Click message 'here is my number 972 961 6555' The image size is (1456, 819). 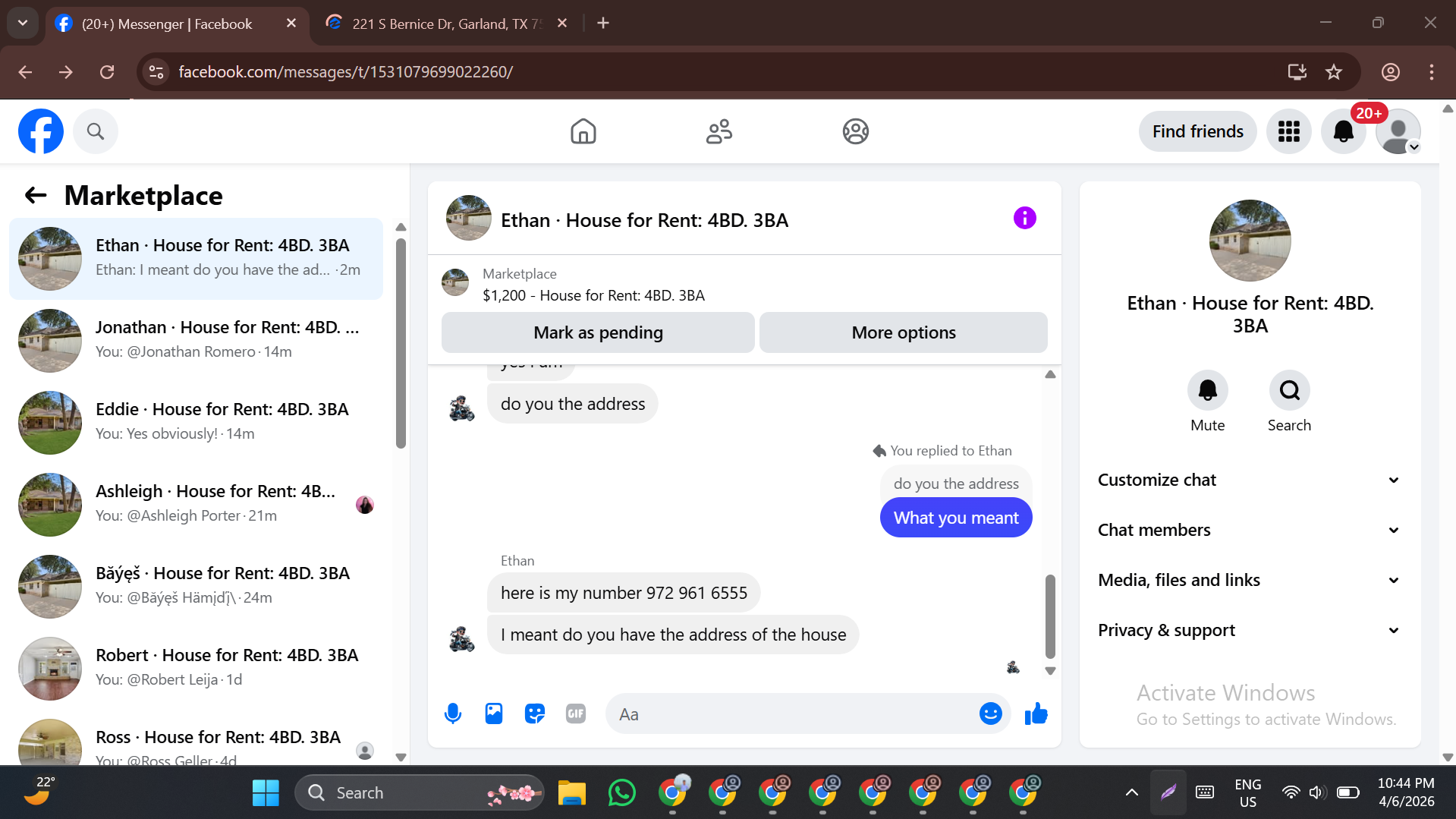coord(624,593)
